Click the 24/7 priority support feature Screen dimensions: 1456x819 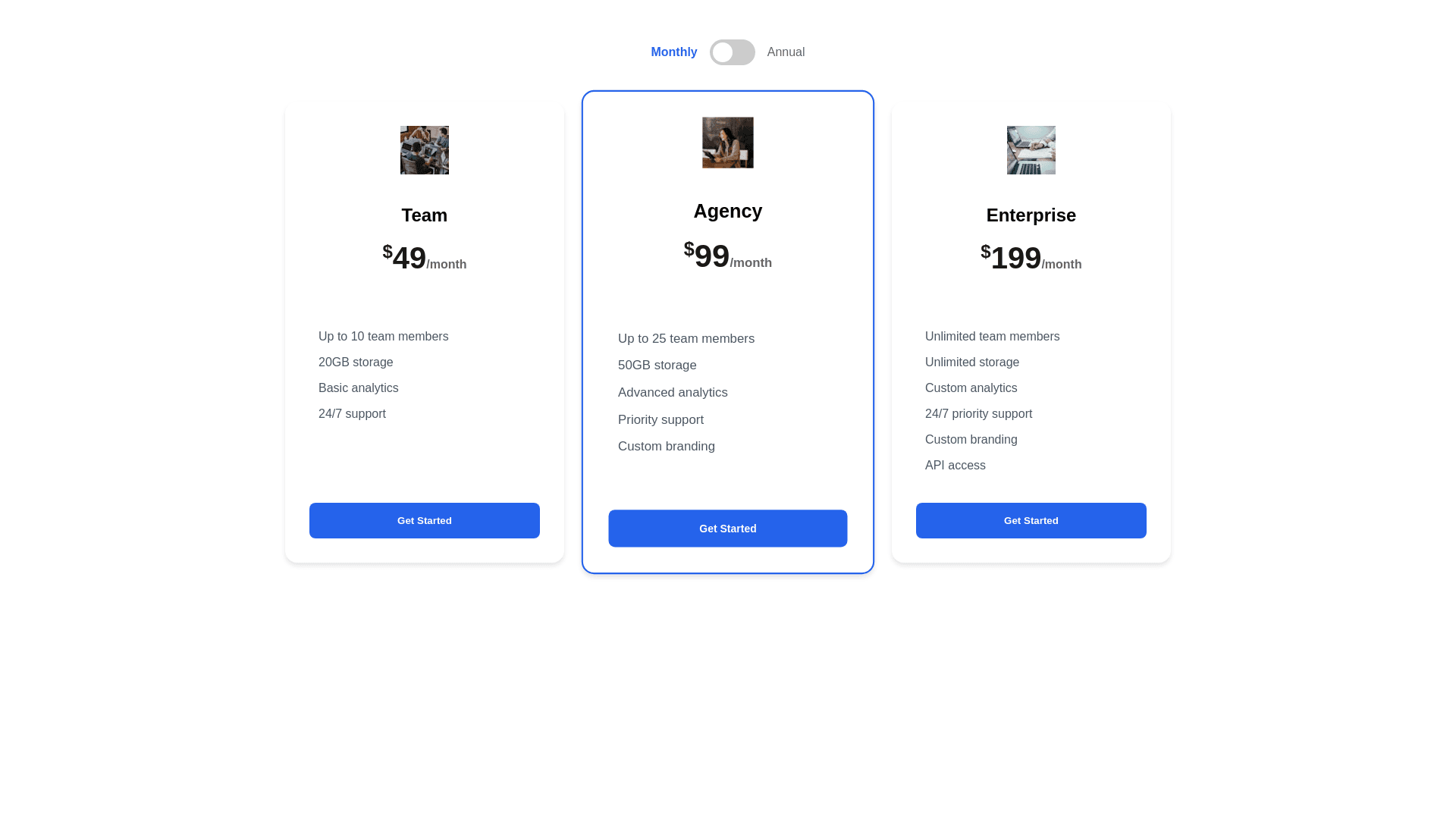tap(978, 414)
